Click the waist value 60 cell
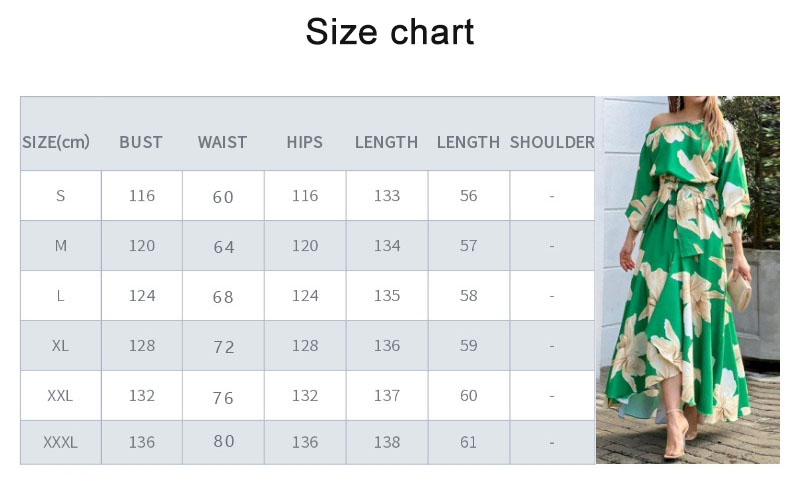Image resolution: width=800 pixels, height=483 pixels. 223,197
